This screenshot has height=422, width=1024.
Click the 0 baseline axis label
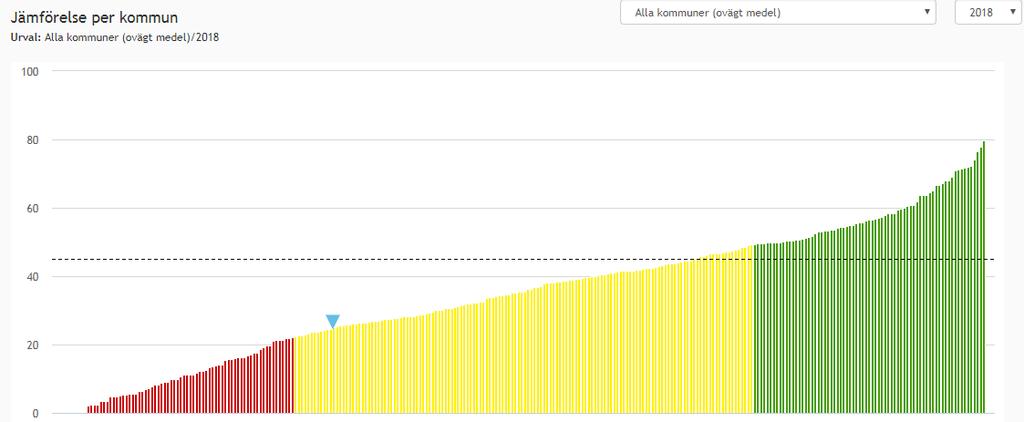34,414
